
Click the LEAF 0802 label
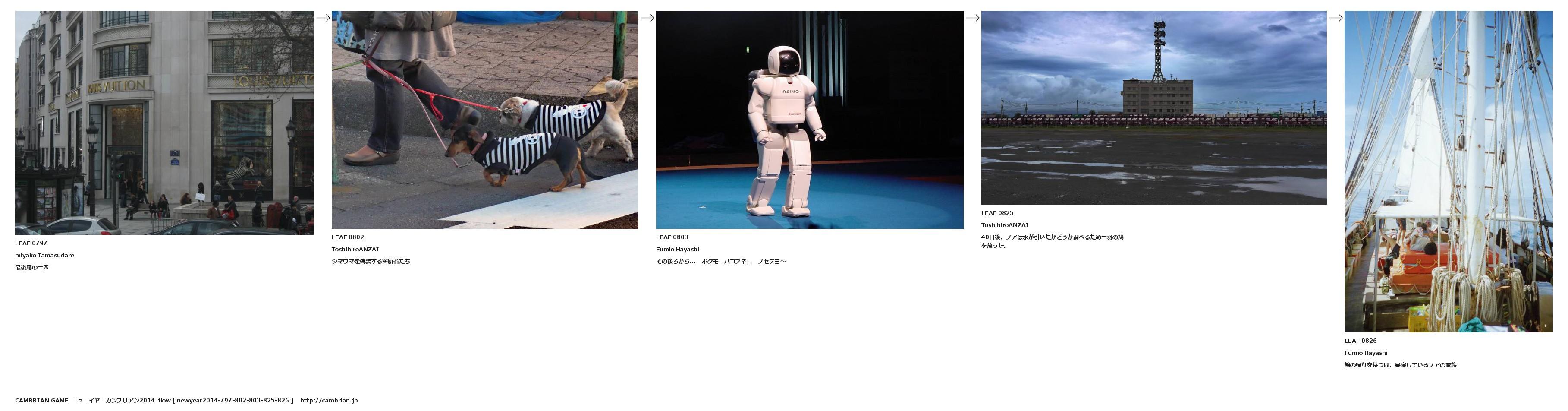click(348, 237)
